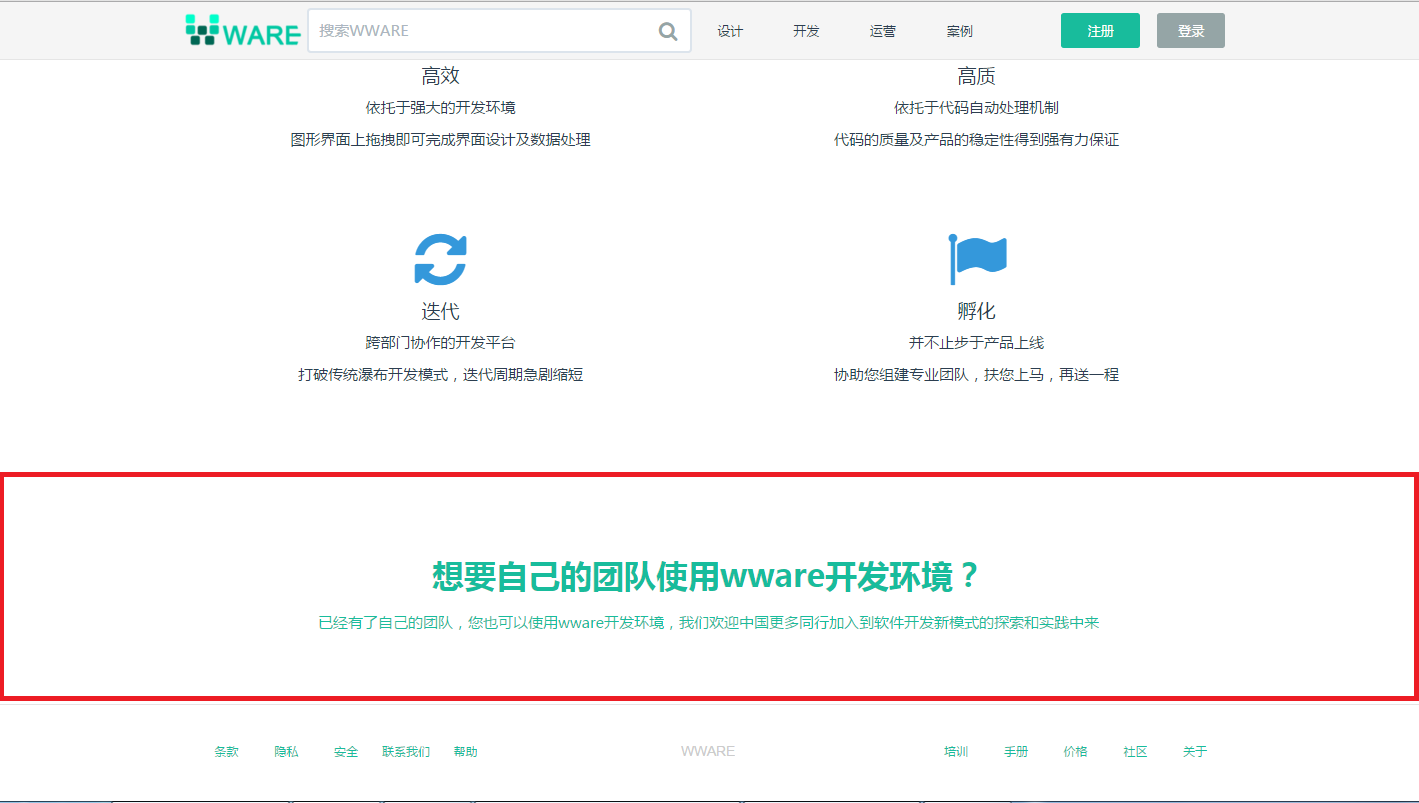The image size is (1419, 803).
Task: Go to the 培训 footer link
Action: point(956,752)
